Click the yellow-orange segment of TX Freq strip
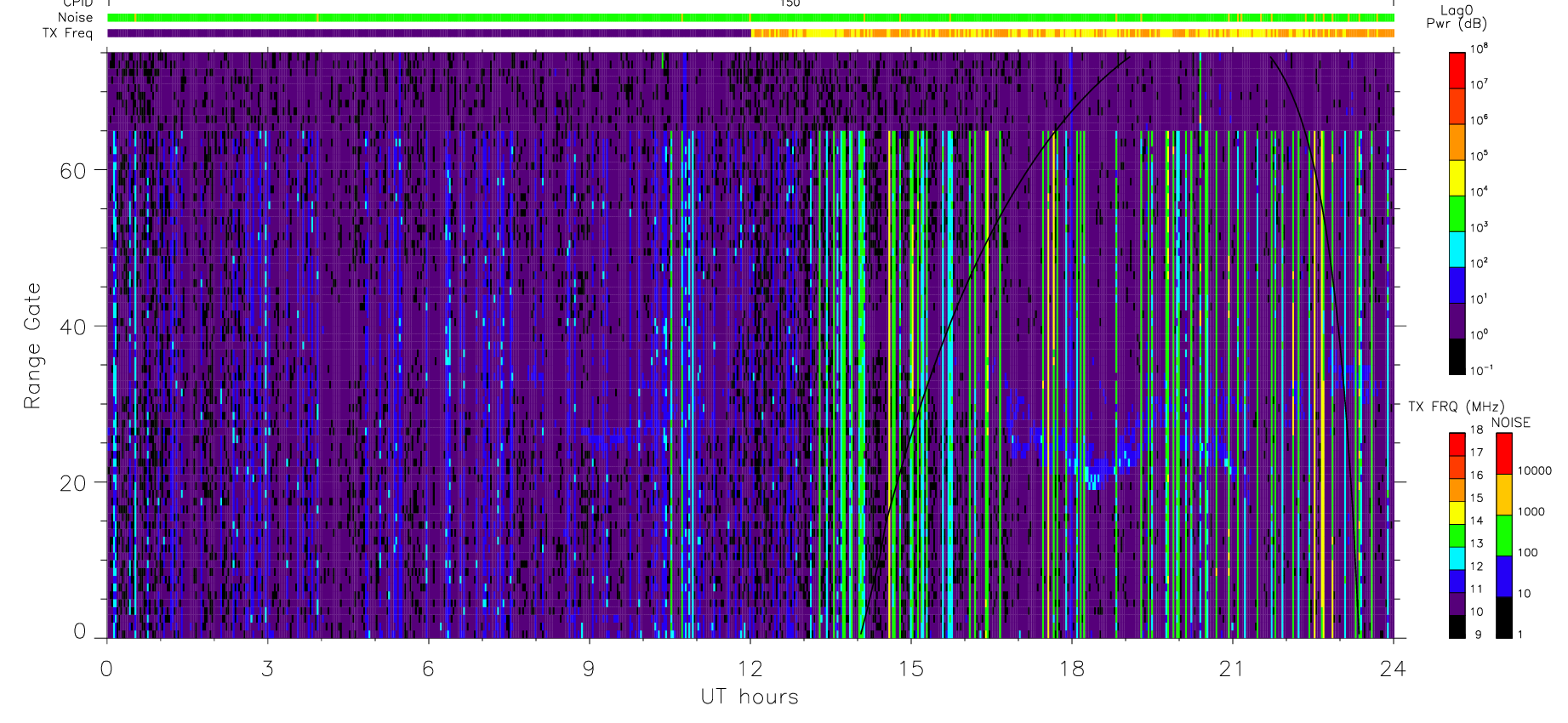Image resolution: width=1568 pixels, height=723 pixels. 1073,33
